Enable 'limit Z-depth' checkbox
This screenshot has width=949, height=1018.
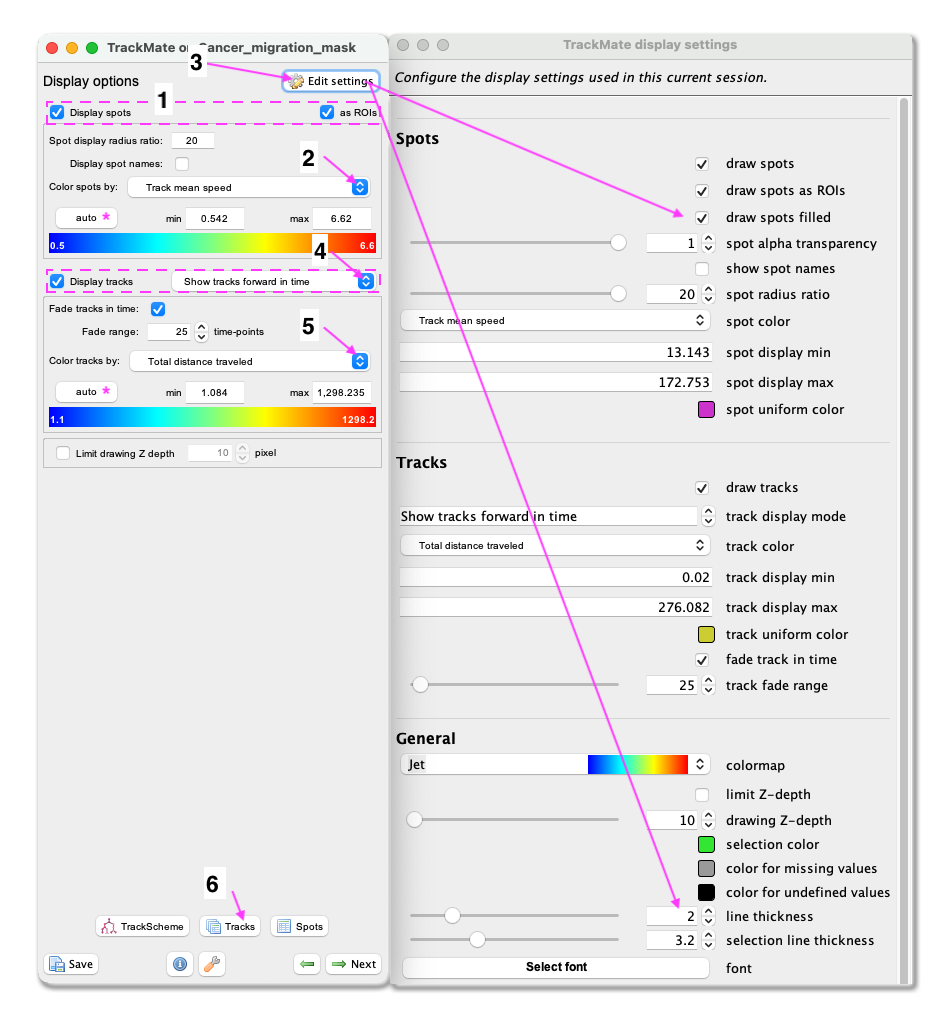click(702, 795)
